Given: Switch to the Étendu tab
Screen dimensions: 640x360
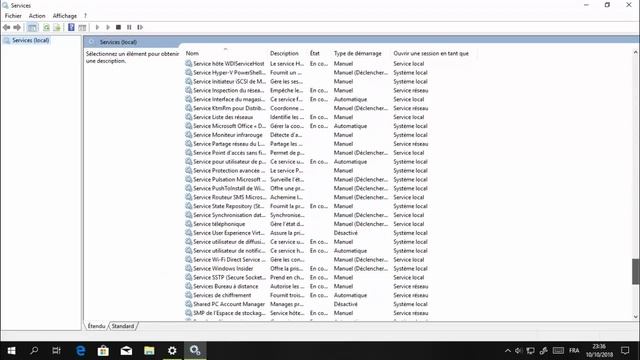Looking at the screenshot, I should click(96, 326).
